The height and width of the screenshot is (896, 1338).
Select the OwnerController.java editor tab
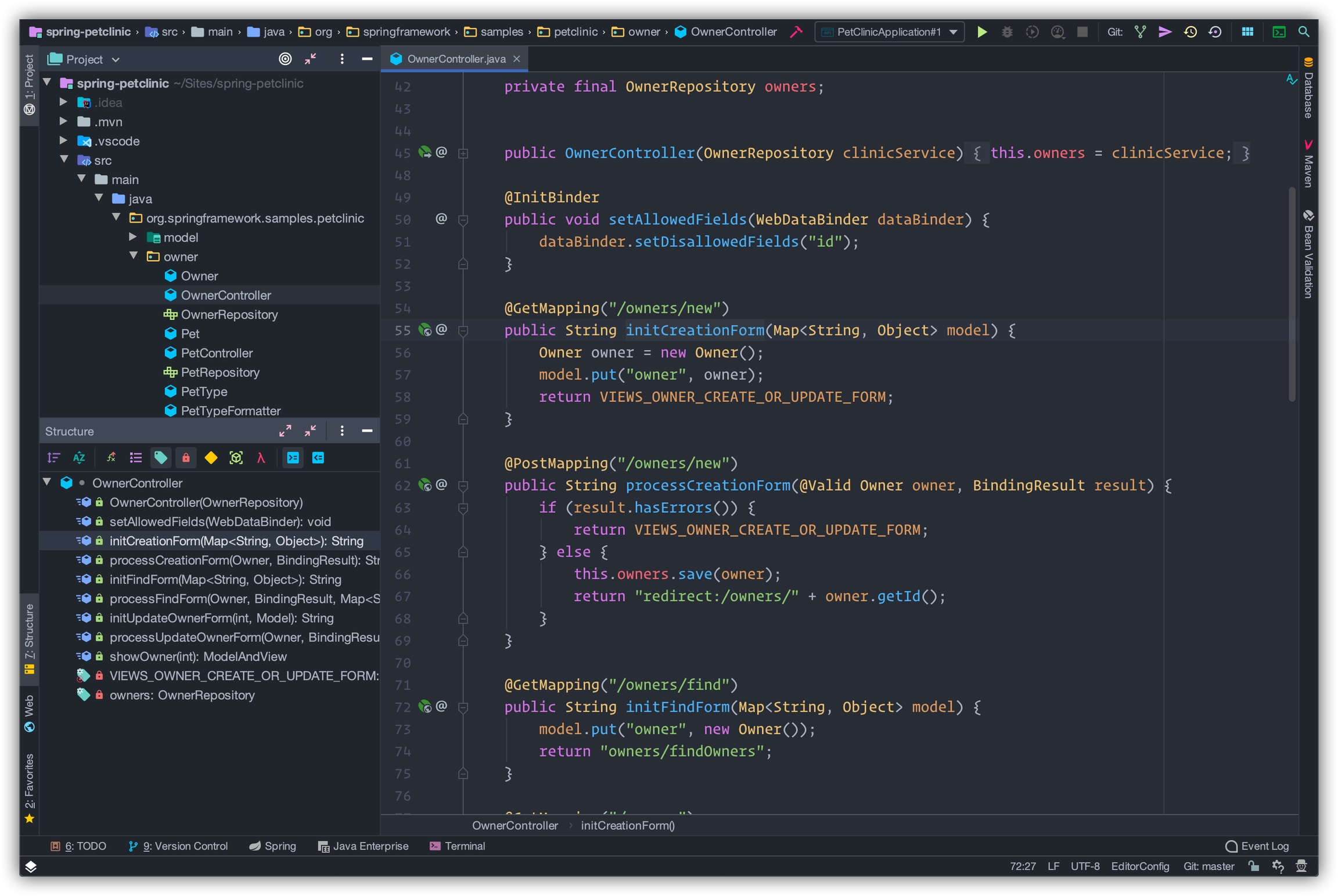coord(455,59)
